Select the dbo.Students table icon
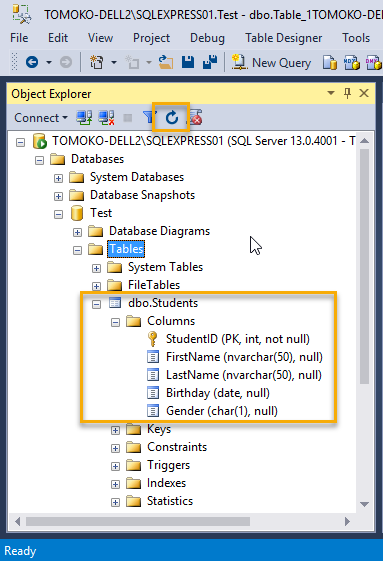The height and width of the screenshot is (561, 383). click(115, 303)
